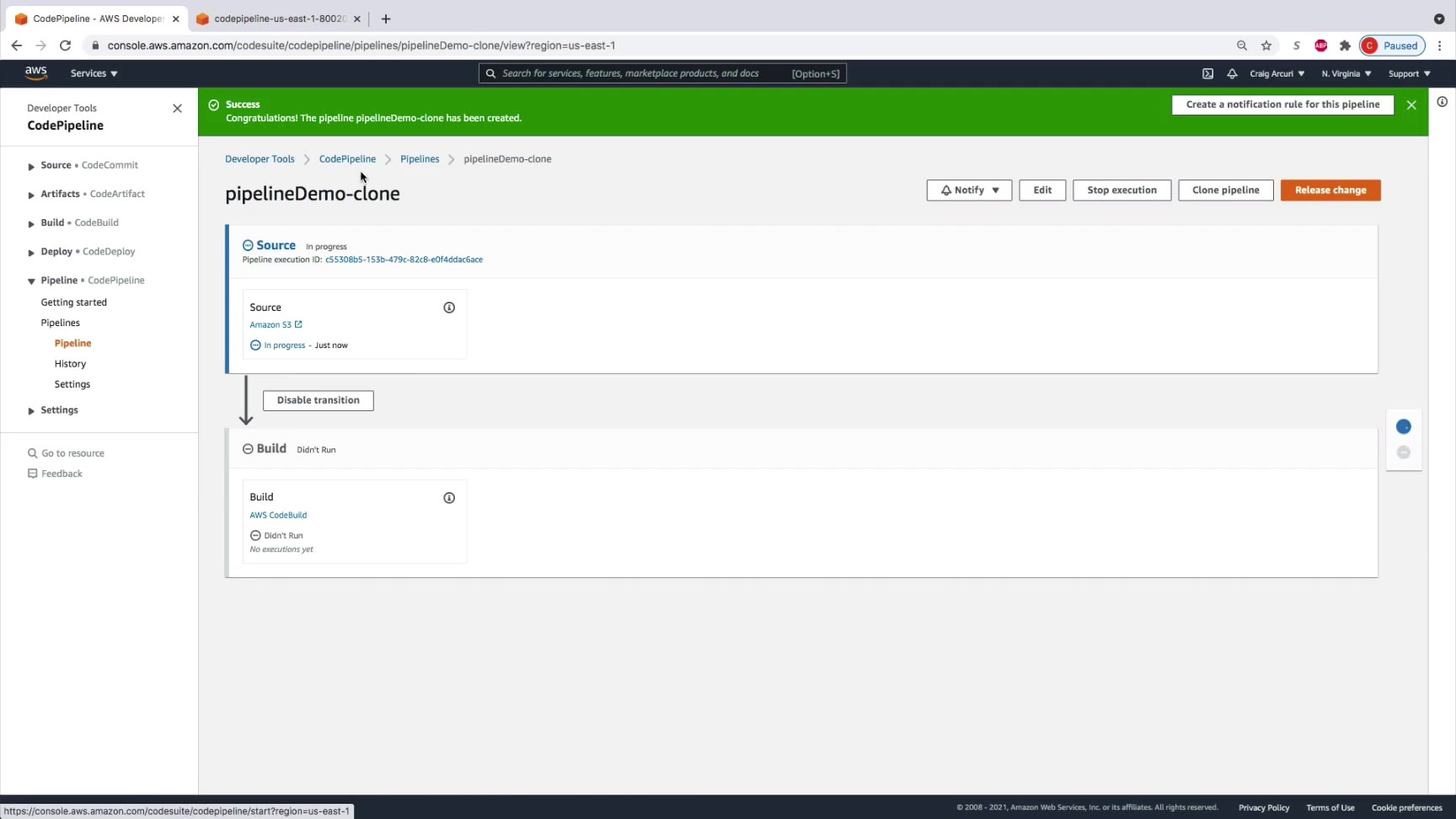Click the browser zoom magnifier icon
The height and width of the screenshot is (819, 1456).
click(1242, 45)
